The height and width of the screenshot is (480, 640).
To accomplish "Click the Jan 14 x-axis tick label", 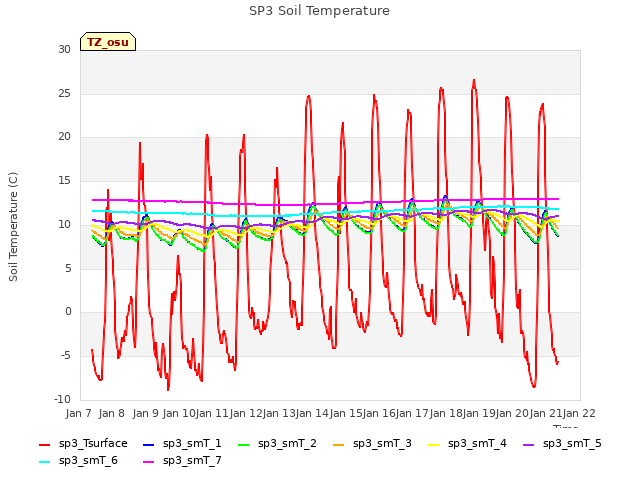I will [x=312, y=413].
